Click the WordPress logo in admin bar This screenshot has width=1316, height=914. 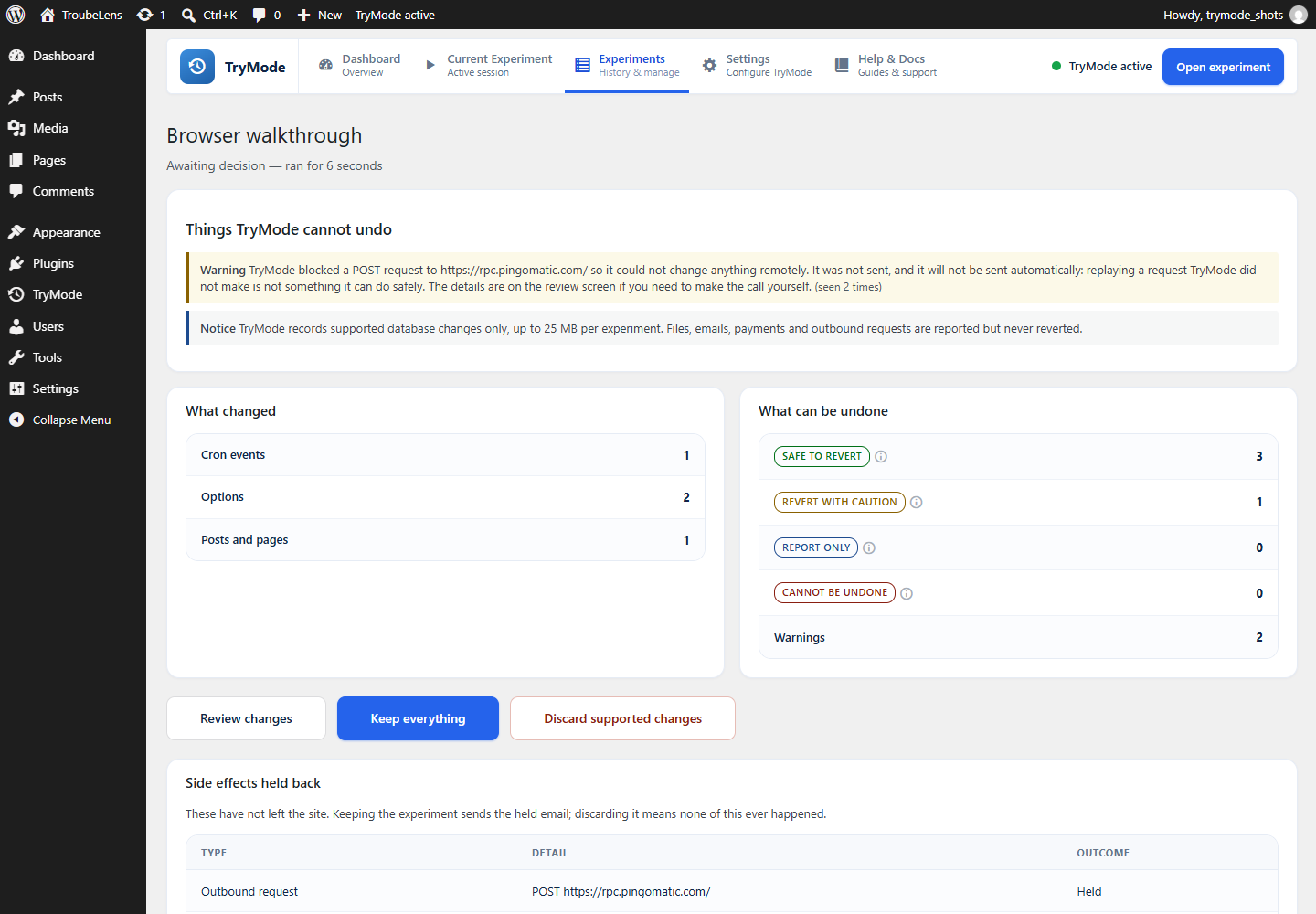pyautogui.click(x=16, y=15)
